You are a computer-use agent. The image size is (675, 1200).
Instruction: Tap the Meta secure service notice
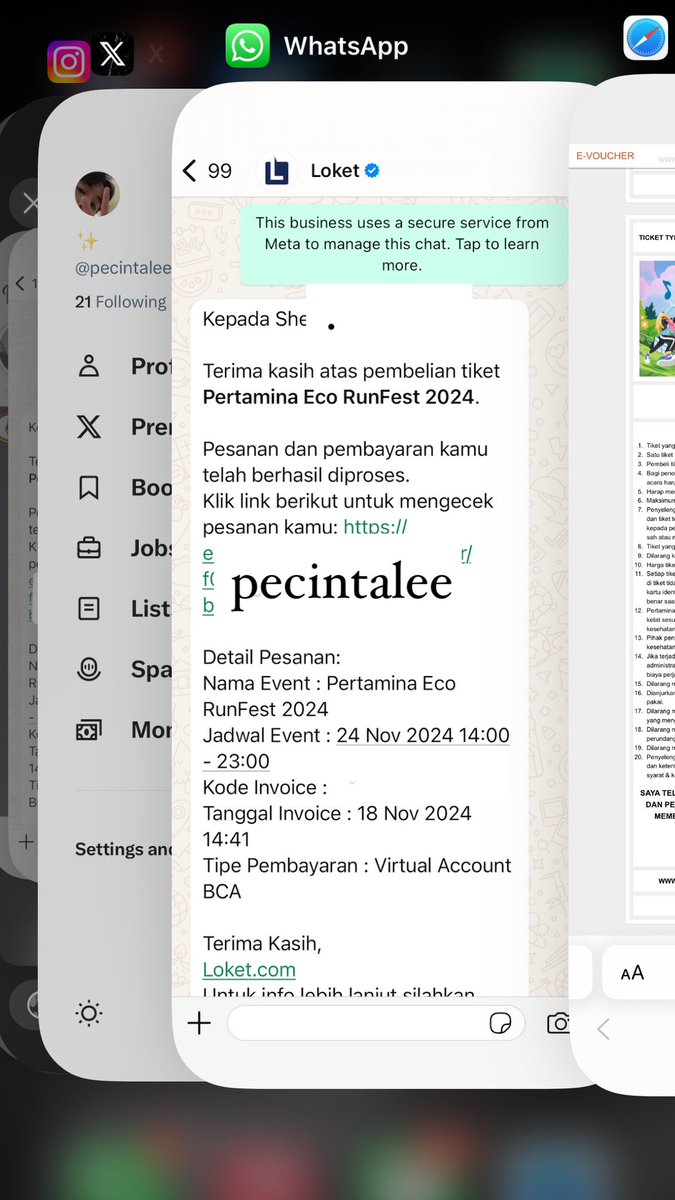point(402,244)
